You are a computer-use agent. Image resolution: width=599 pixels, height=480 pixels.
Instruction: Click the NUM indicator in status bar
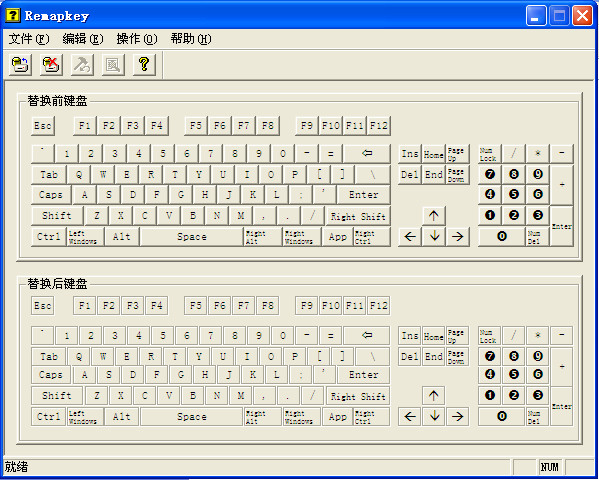point(549,467)
